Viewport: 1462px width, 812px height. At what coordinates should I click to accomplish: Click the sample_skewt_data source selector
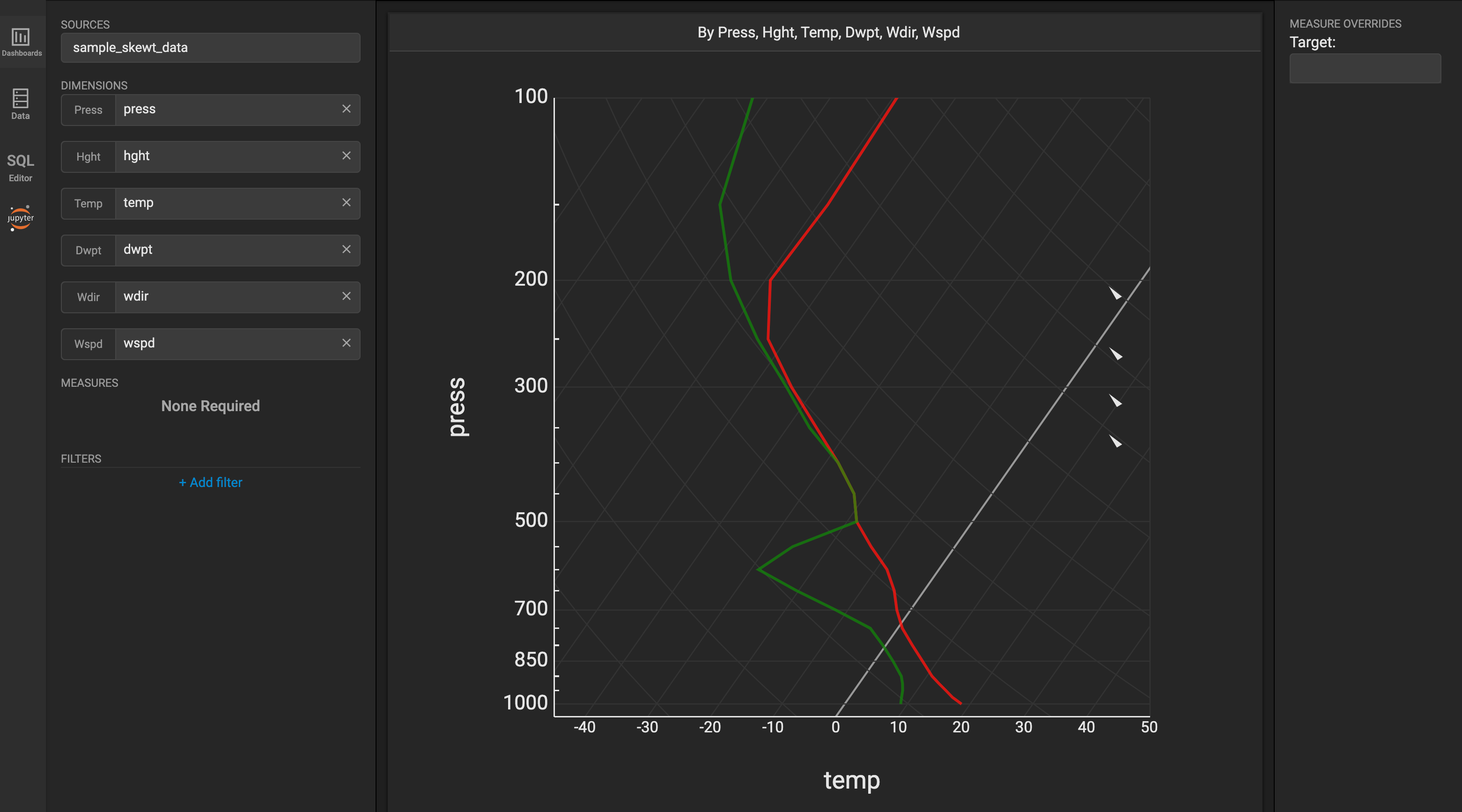210,48
